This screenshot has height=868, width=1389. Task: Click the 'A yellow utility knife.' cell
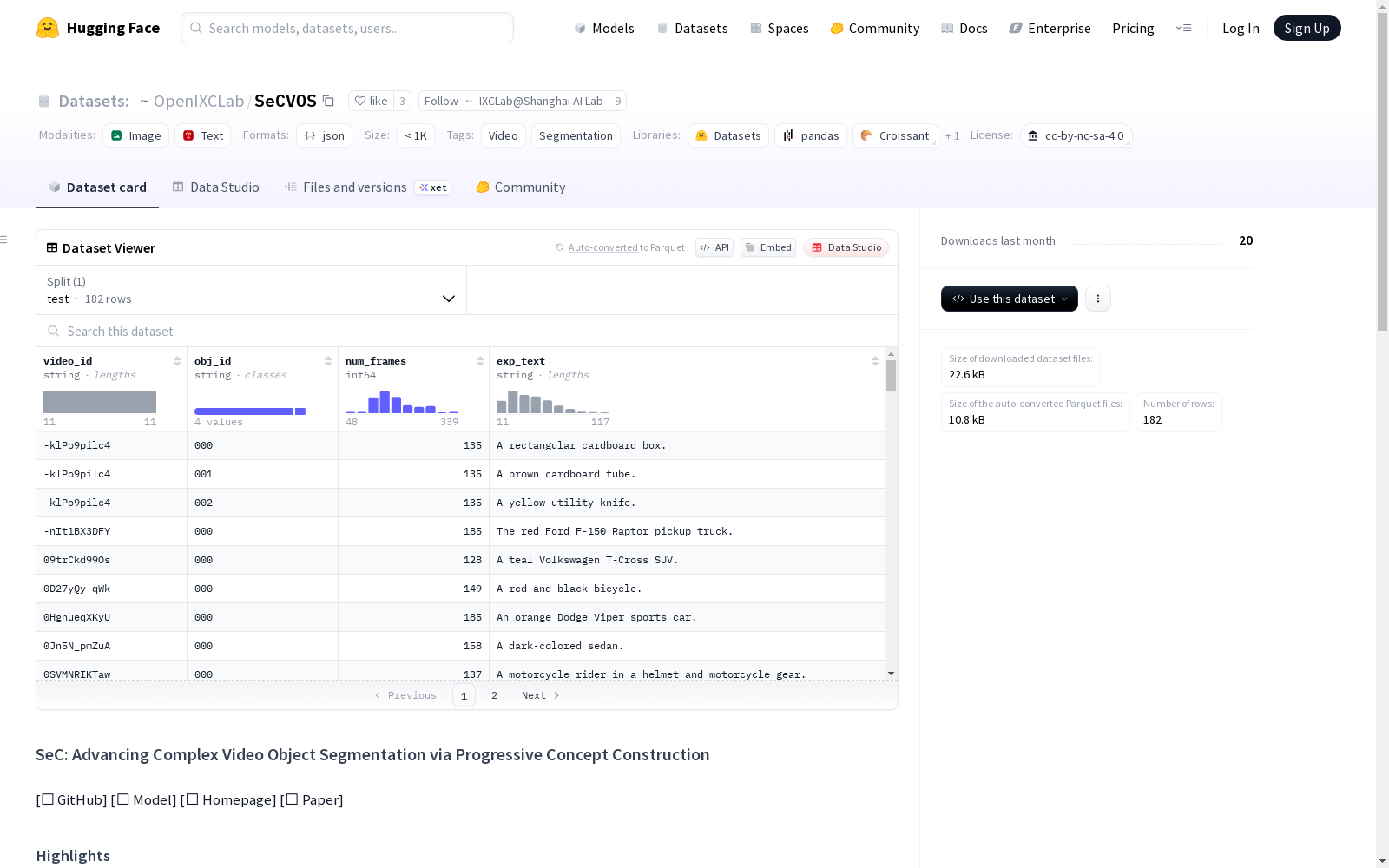(x=687, y=503)
